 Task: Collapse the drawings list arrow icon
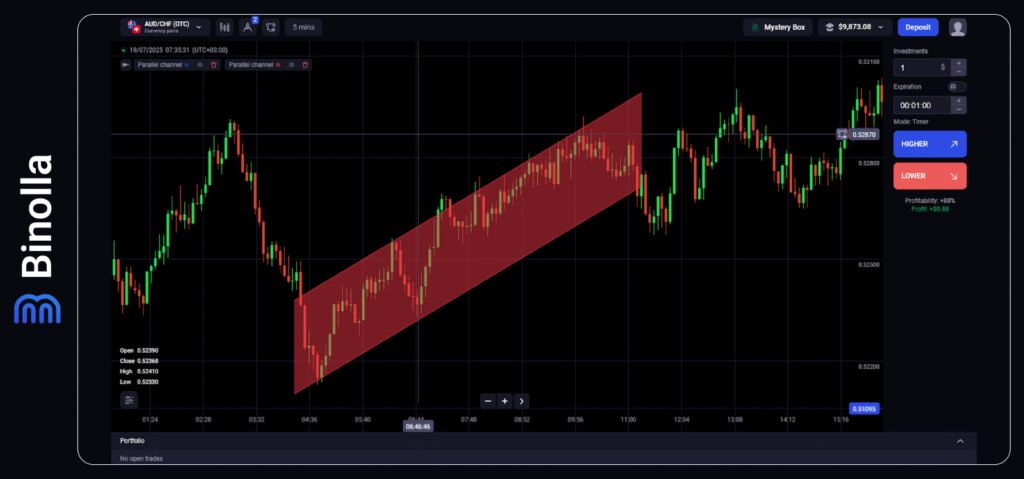125,65
